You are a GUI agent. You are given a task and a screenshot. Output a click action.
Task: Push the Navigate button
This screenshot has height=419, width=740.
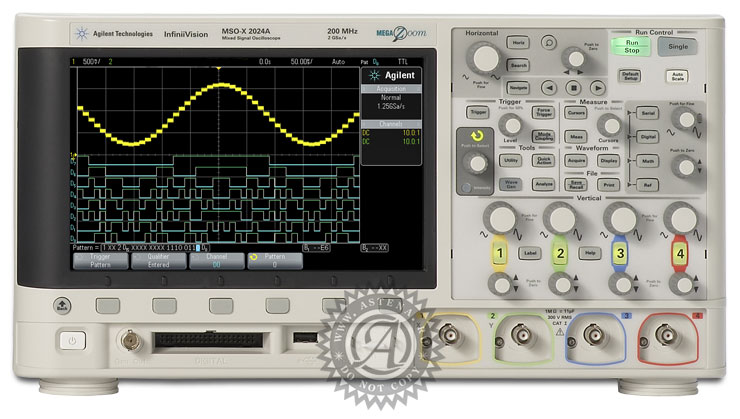518,88
